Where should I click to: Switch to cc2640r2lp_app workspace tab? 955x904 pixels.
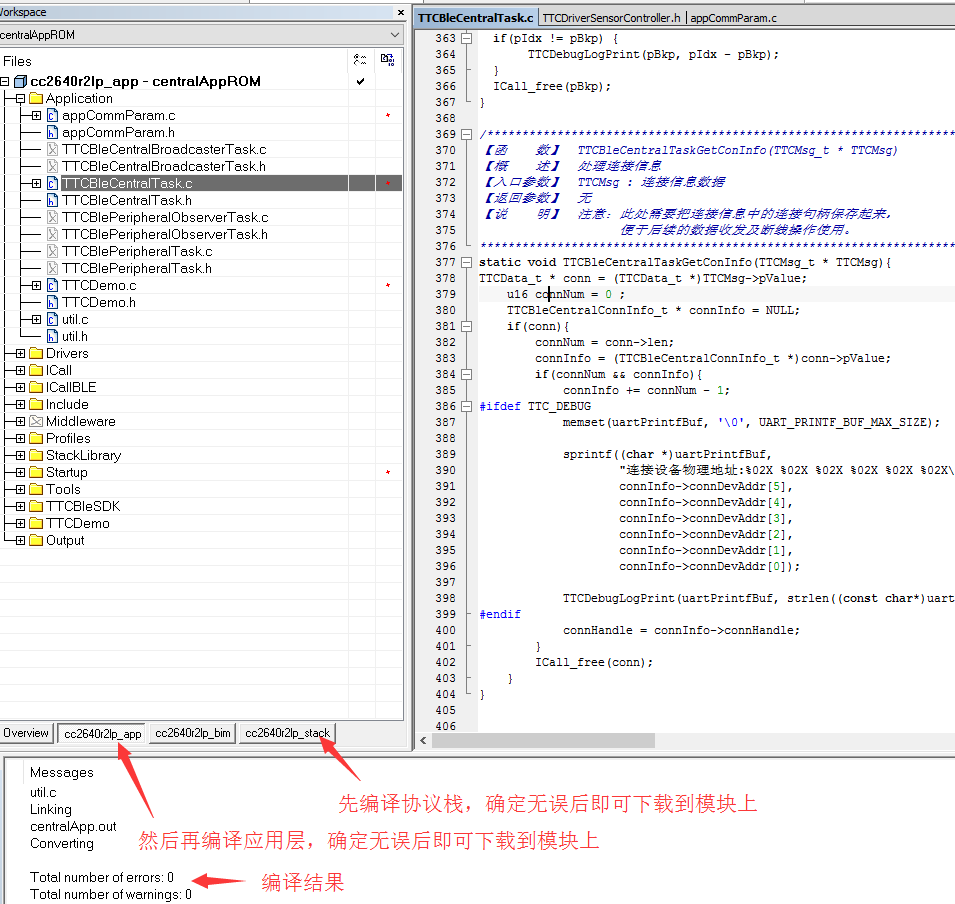[x=102, y=733]
